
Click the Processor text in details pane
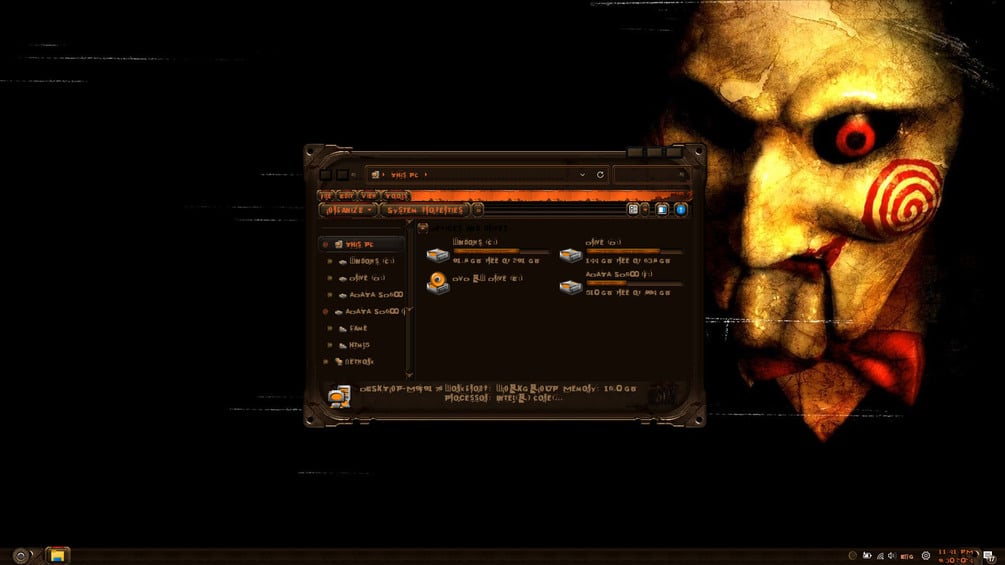coord(504,398)
